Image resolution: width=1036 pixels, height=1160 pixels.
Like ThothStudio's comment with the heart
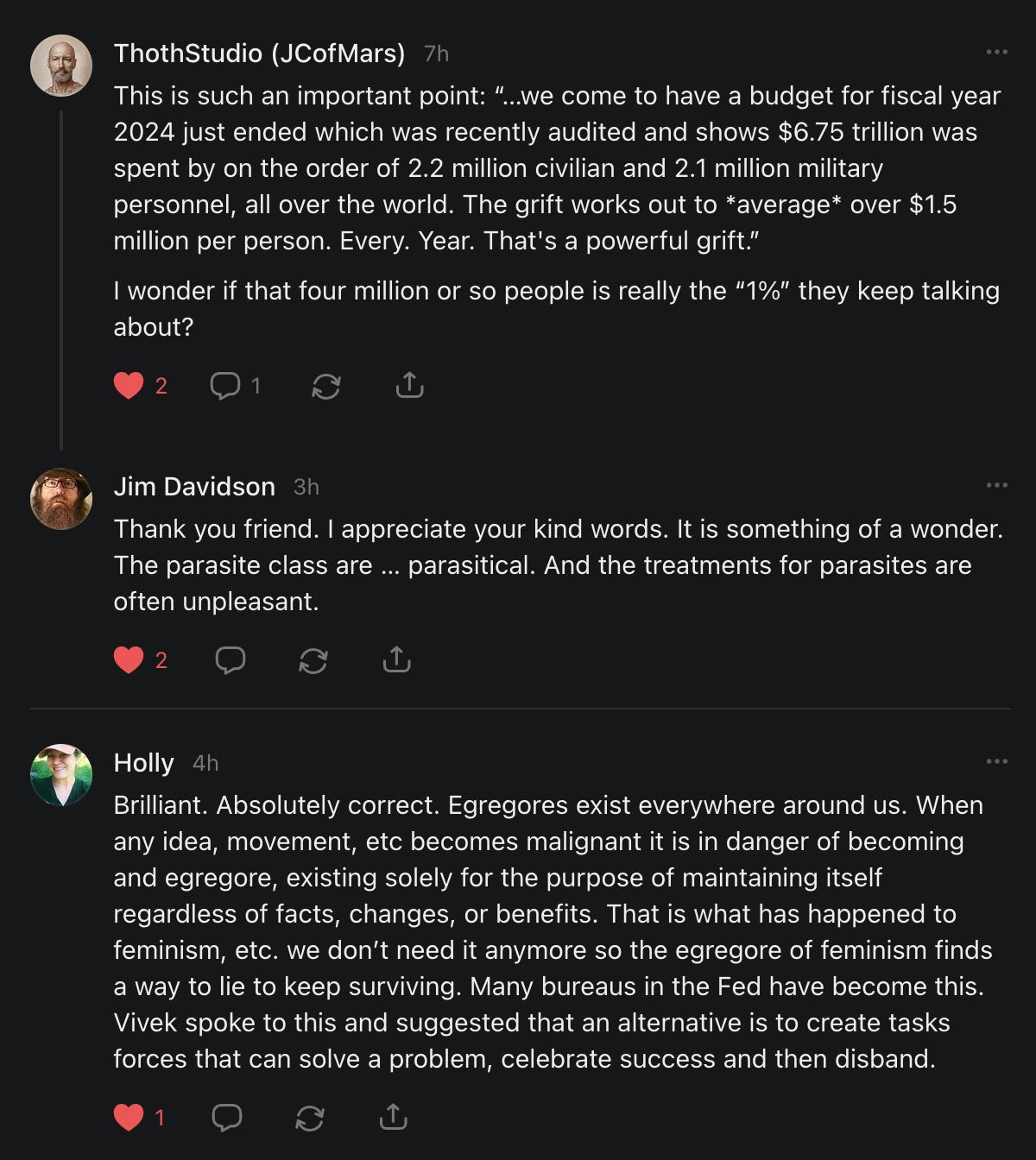point(129,385)
